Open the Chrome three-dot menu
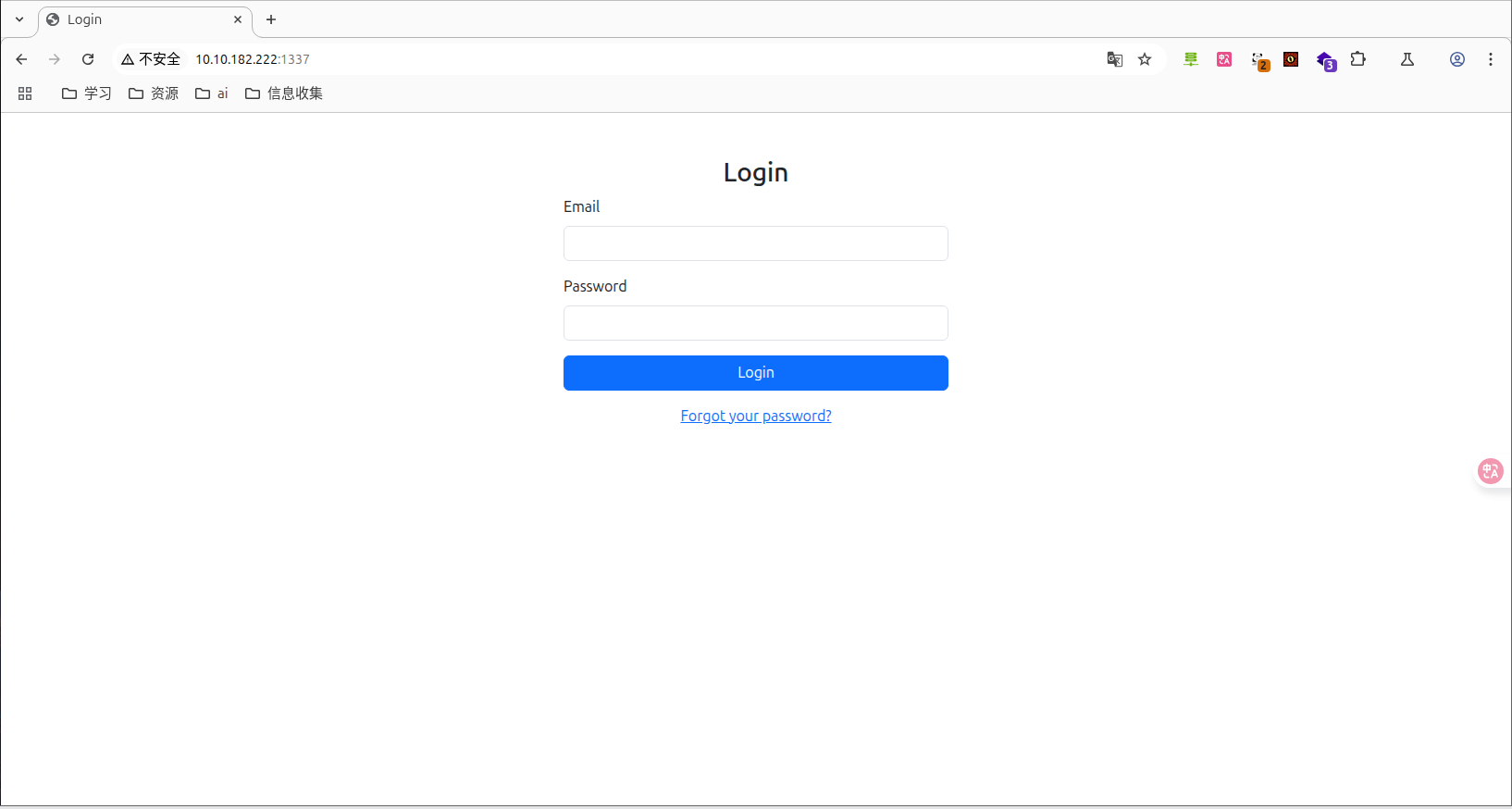 (x=1491, y=59)
